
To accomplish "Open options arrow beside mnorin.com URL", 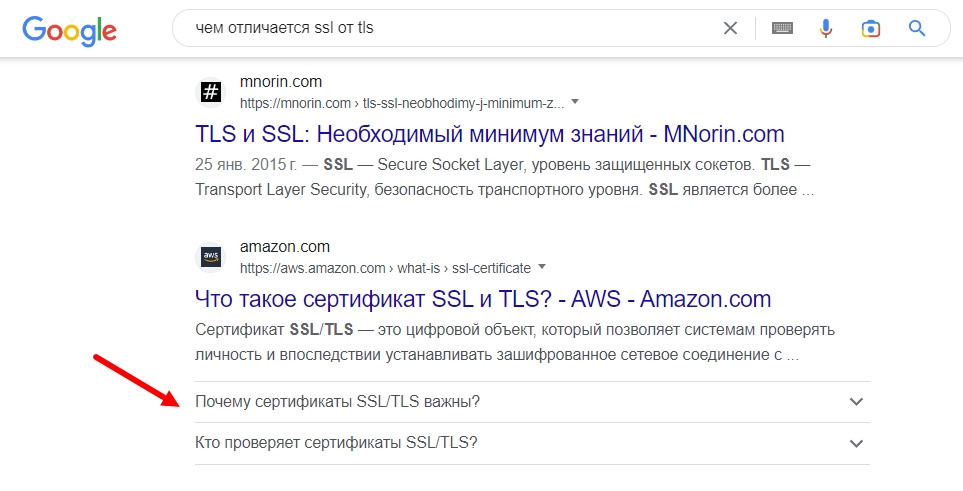I will point(575,102).
